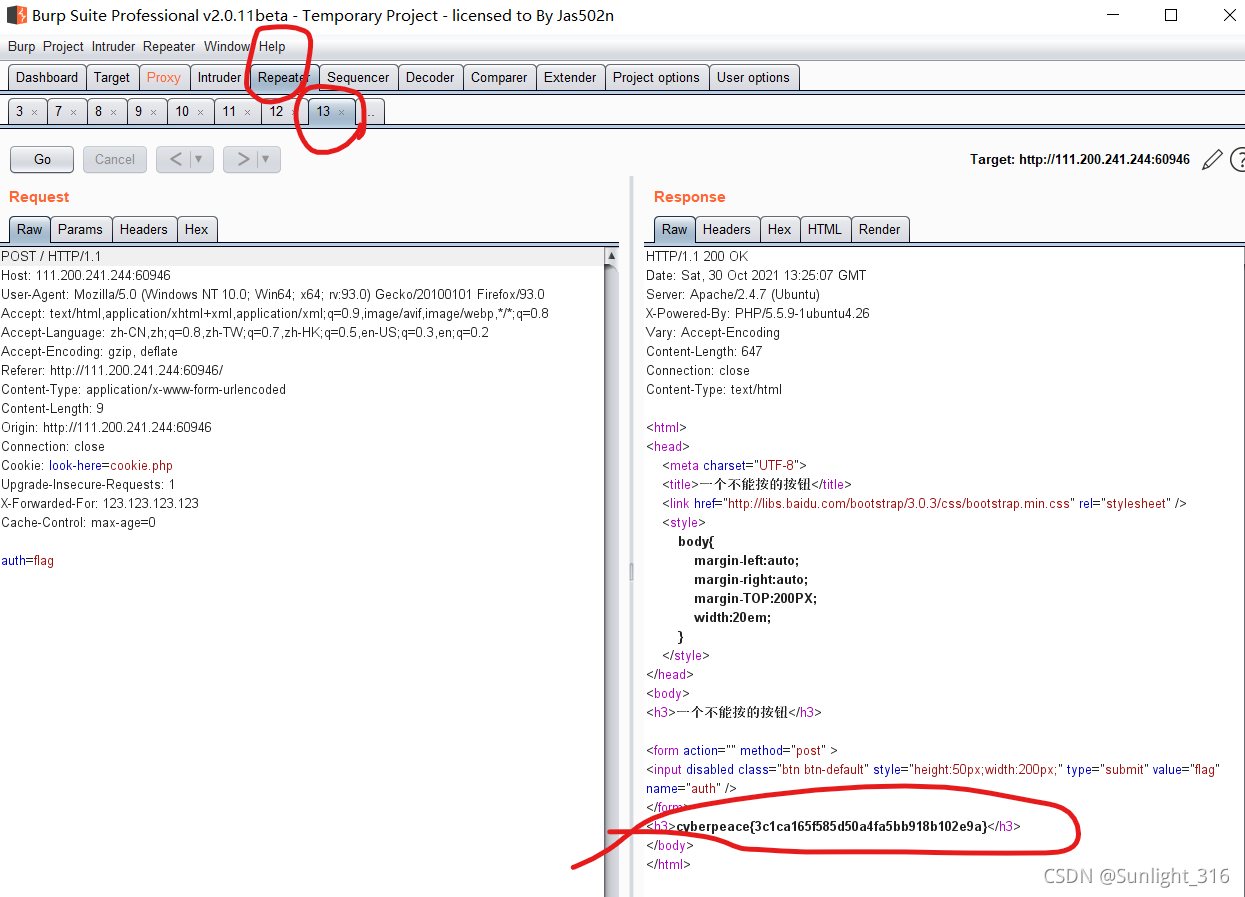Click the Cancel button
The height and width of the screenshot is (897, 1245).
pyautogui.click(x=115, y=159)
